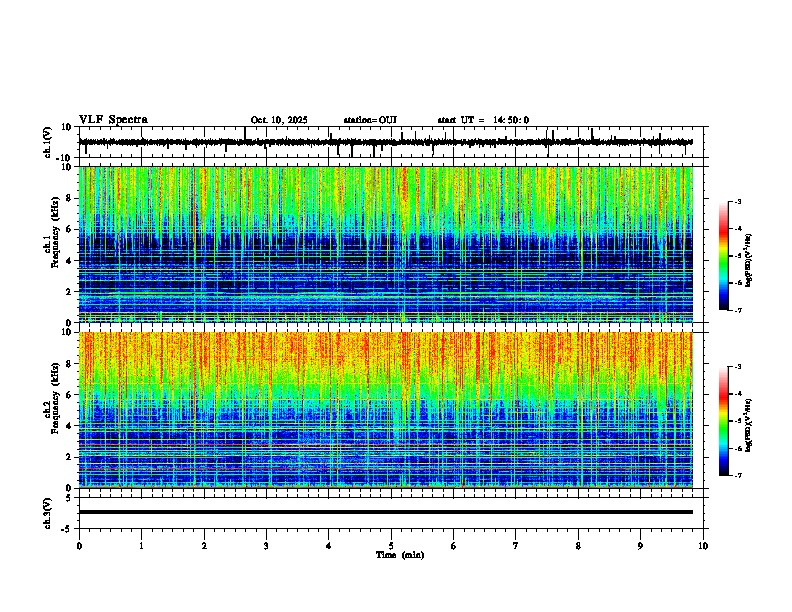
Task: Click the "-3" label on ch.1 color scale
Action: pyautogui.click(x=738, y=201)
